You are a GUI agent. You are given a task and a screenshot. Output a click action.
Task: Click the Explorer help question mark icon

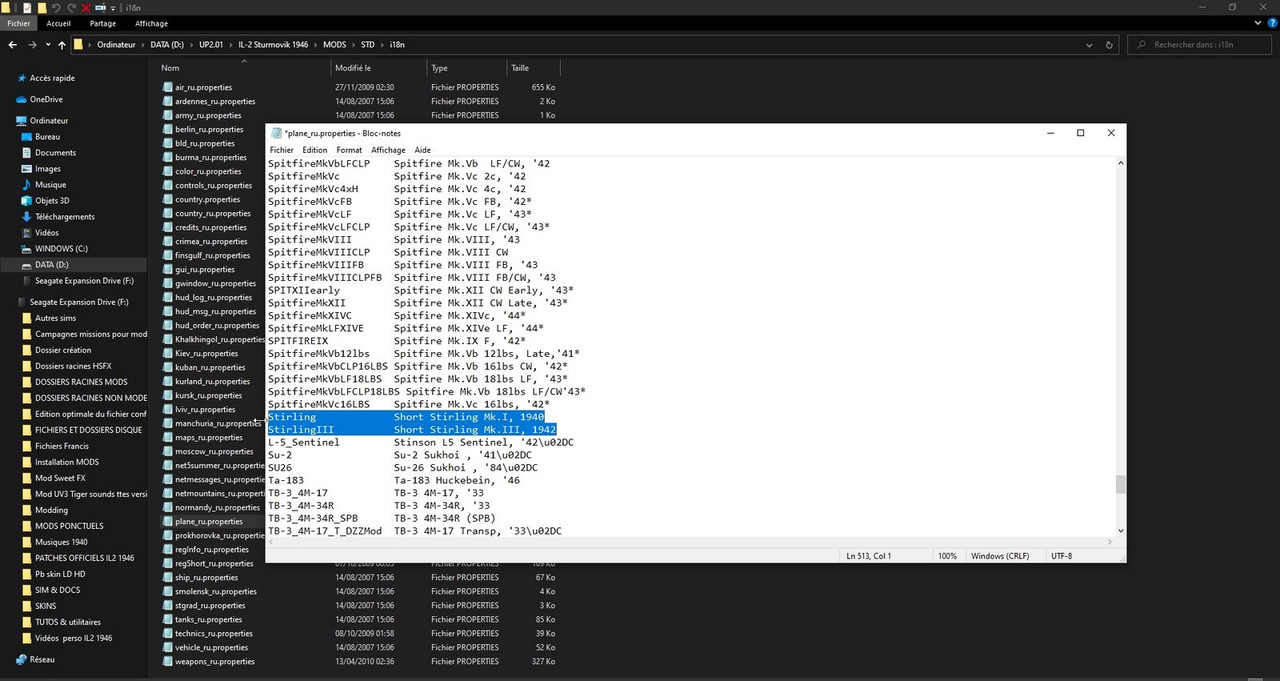point(1272,23)
